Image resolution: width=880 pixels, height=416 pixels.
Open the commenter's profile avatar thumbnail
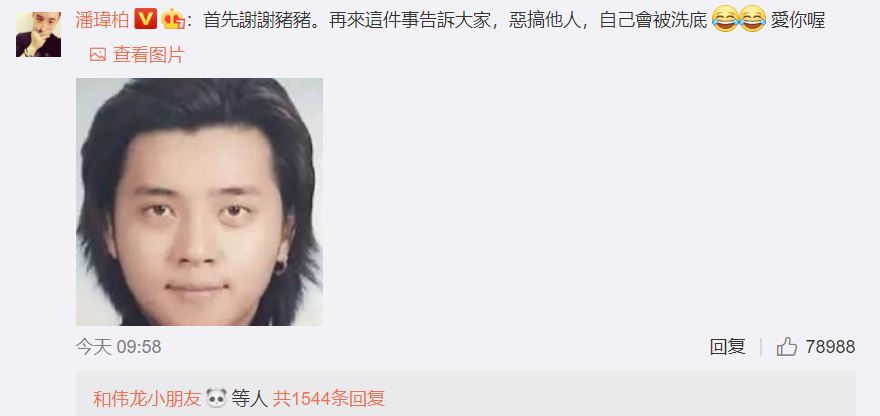pos(38,34)
